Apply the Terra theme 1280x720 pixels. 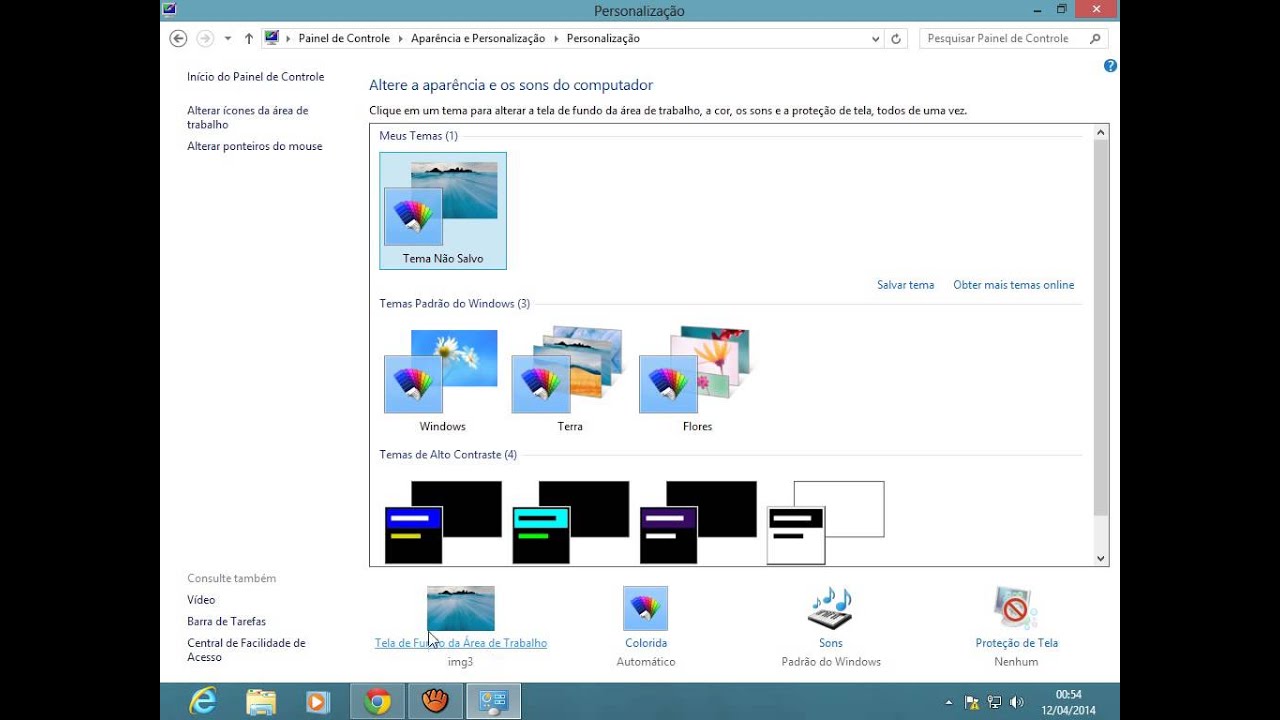pos(570,380)
